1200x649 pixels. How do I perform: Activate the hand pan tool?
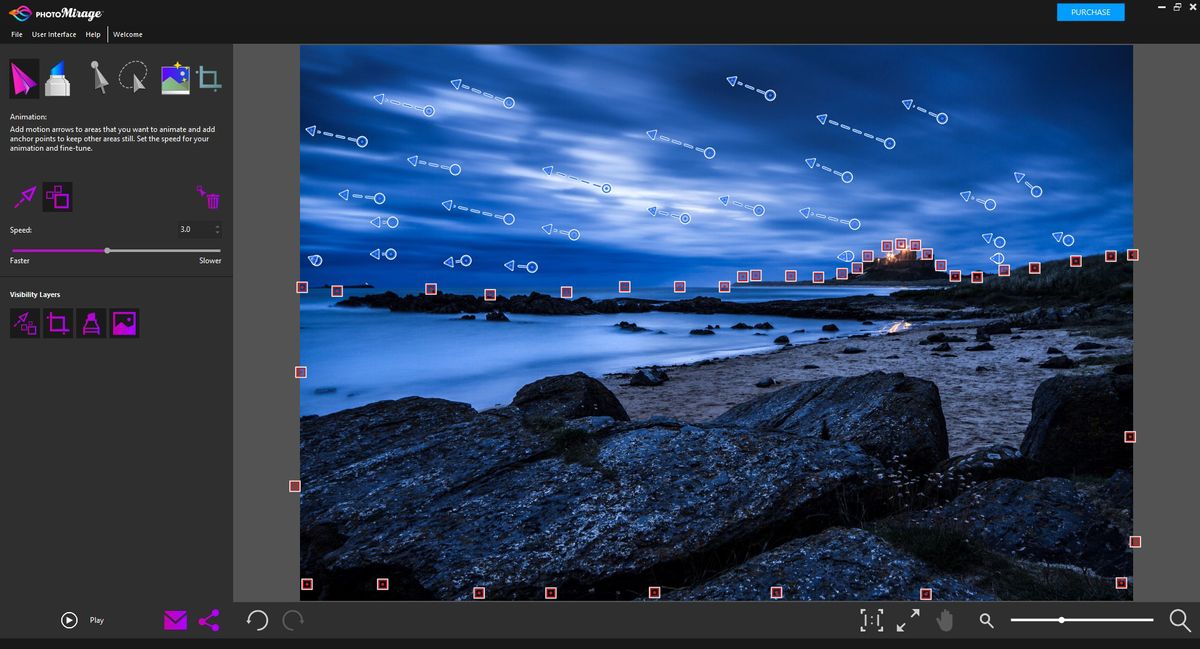coord(946,620)
